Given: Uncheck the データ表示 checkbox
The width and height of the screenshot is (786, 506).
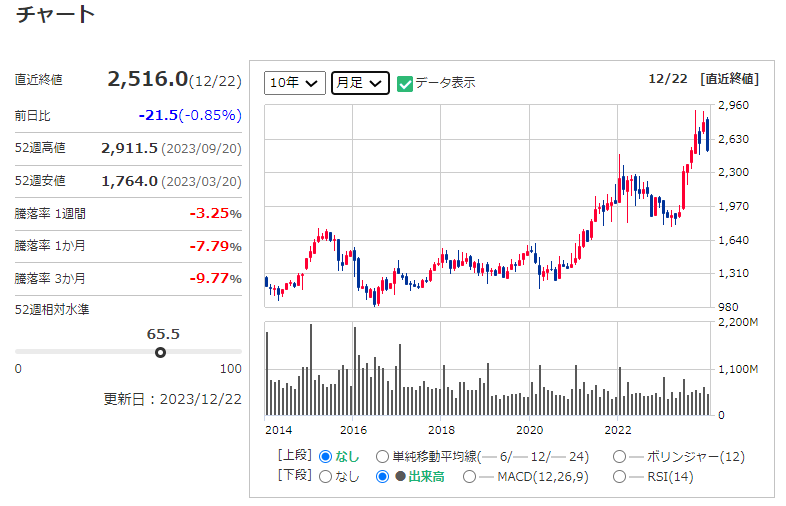Looking at the screenshot, I should coord(405,83).
